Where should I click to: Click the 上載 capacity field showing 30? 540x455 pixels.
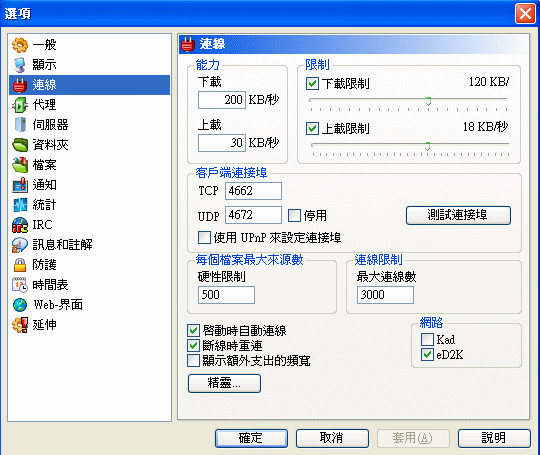pyautogui.click(x=222, y=143)
